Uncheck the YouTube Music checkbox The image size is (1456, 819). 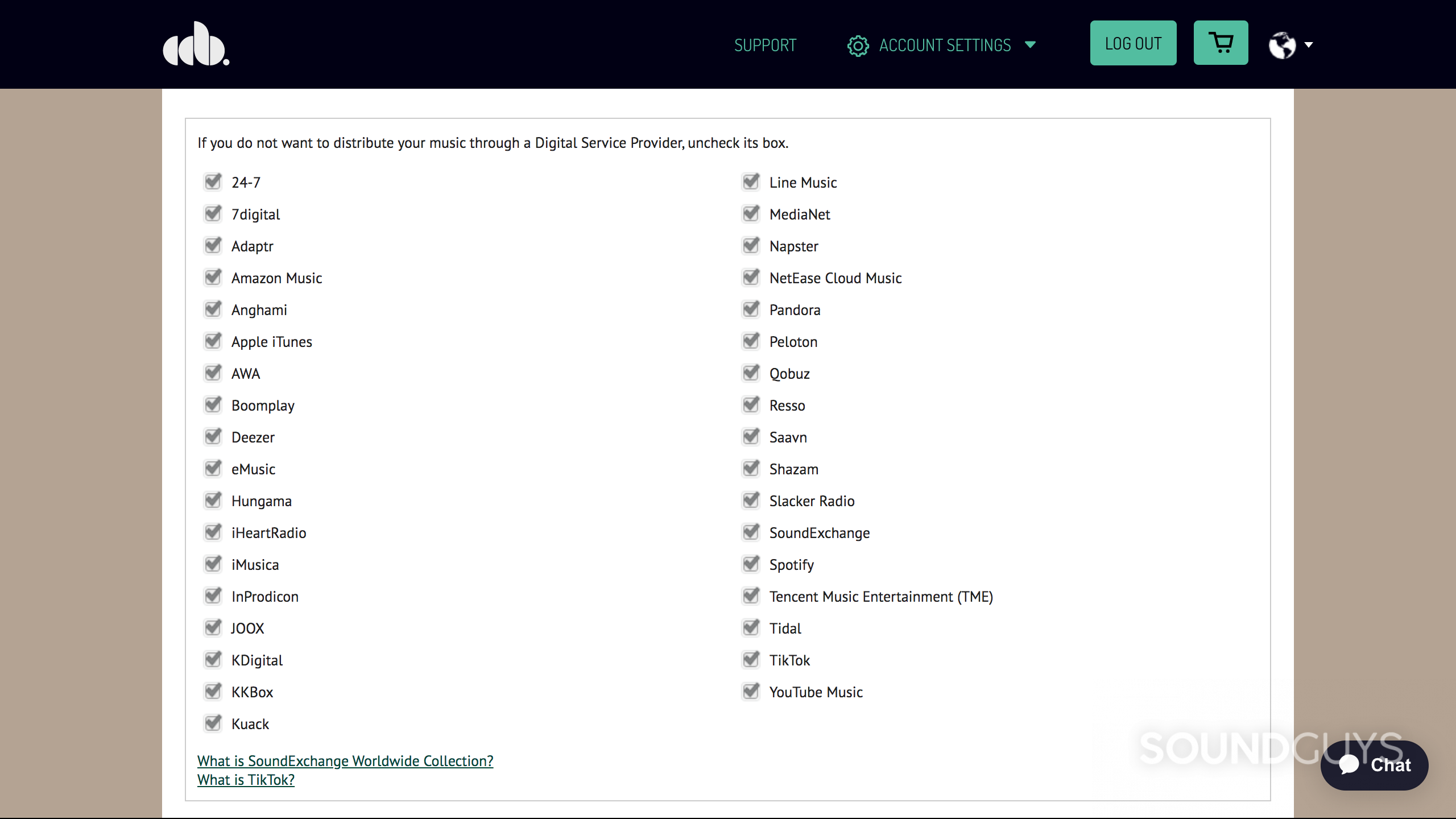click(x=751, y=691)
